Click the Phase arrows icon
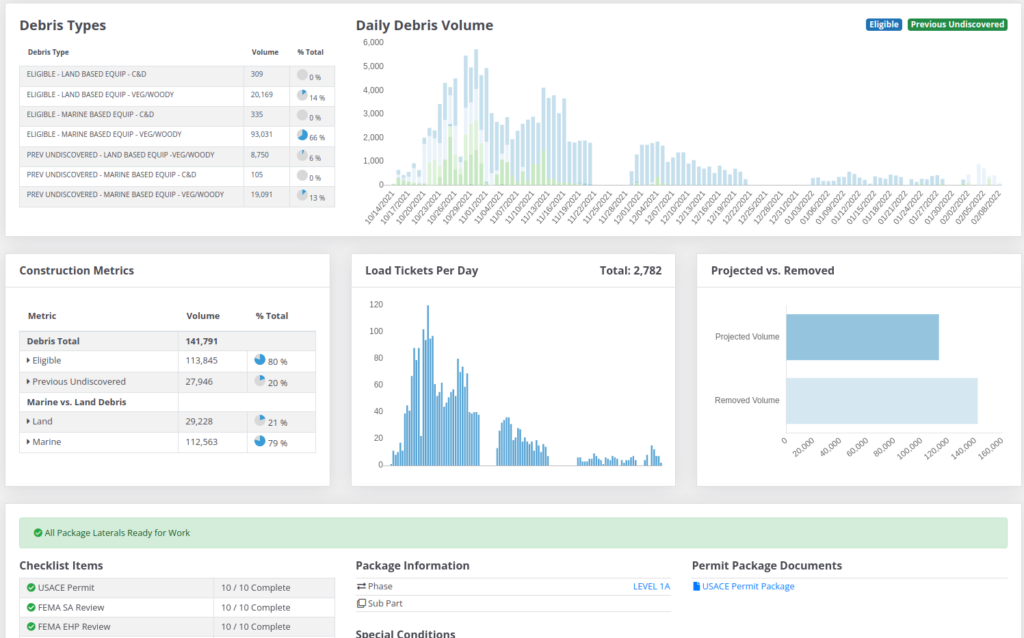1024x638 pixels. tap(361, 587)
